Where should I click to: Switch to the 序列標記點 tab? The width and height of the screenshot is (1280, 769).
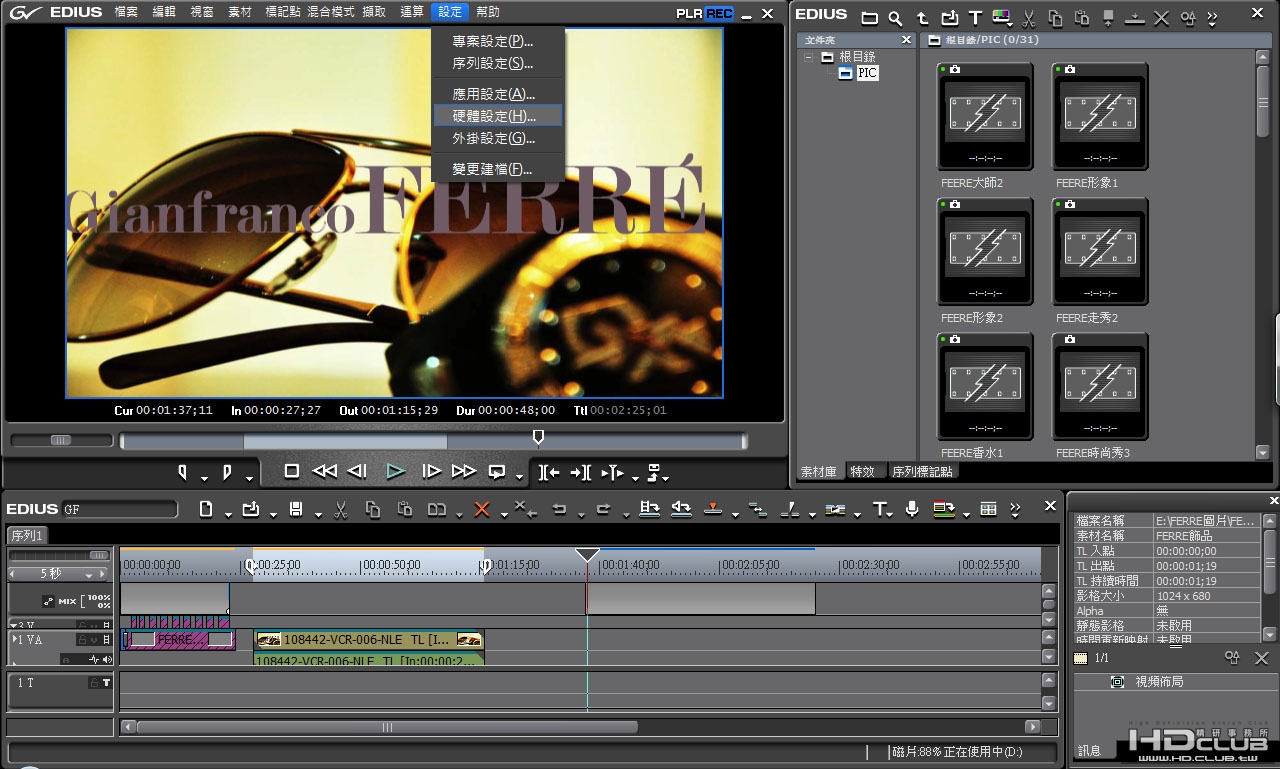tap(922, 471)
